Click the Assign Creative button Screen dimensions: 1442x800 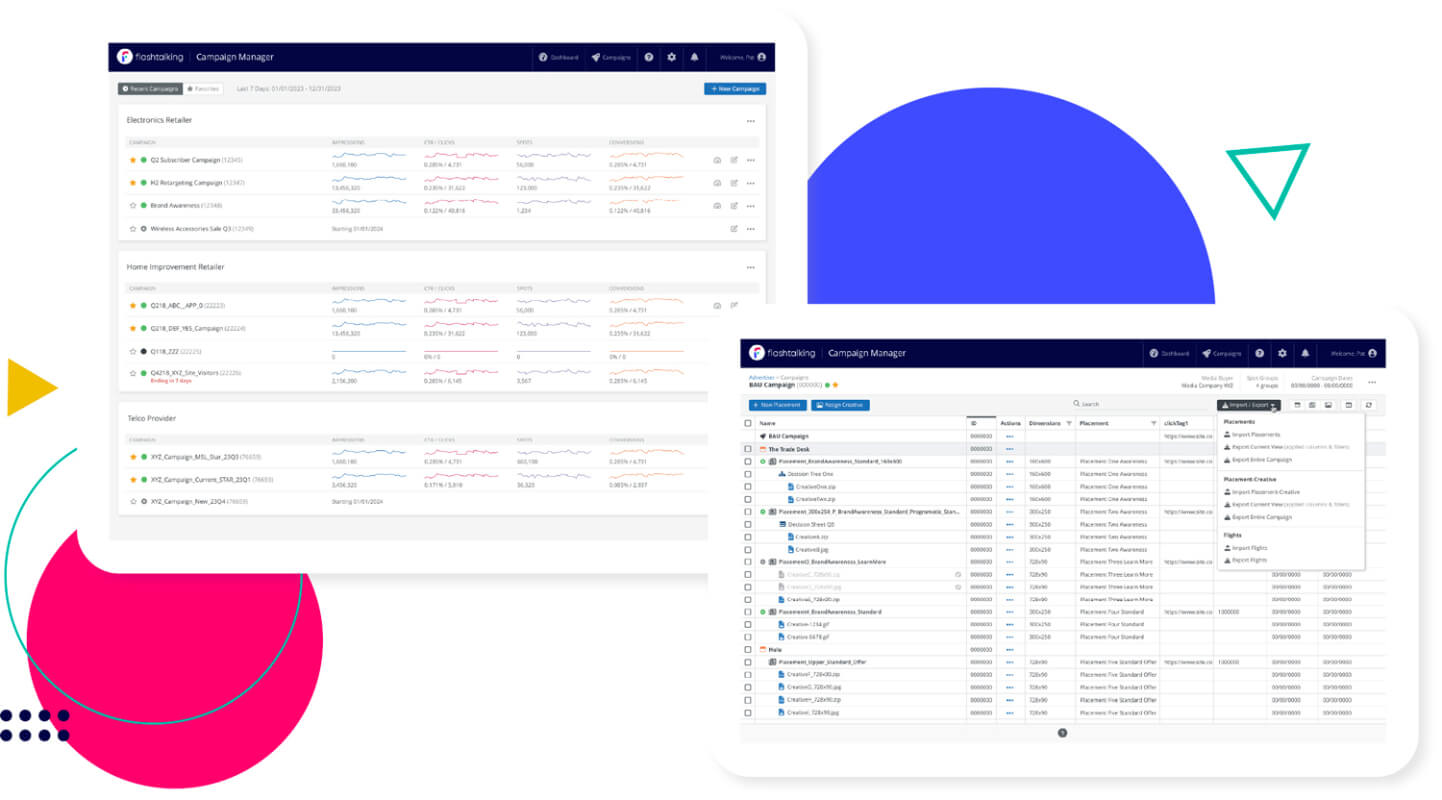pos(840,405)
